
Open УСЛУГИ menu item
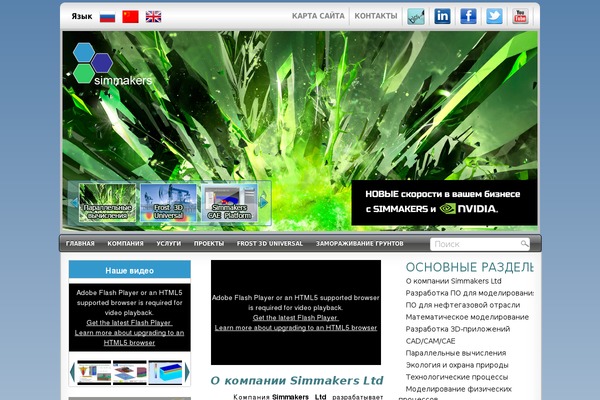coord(169,243)
